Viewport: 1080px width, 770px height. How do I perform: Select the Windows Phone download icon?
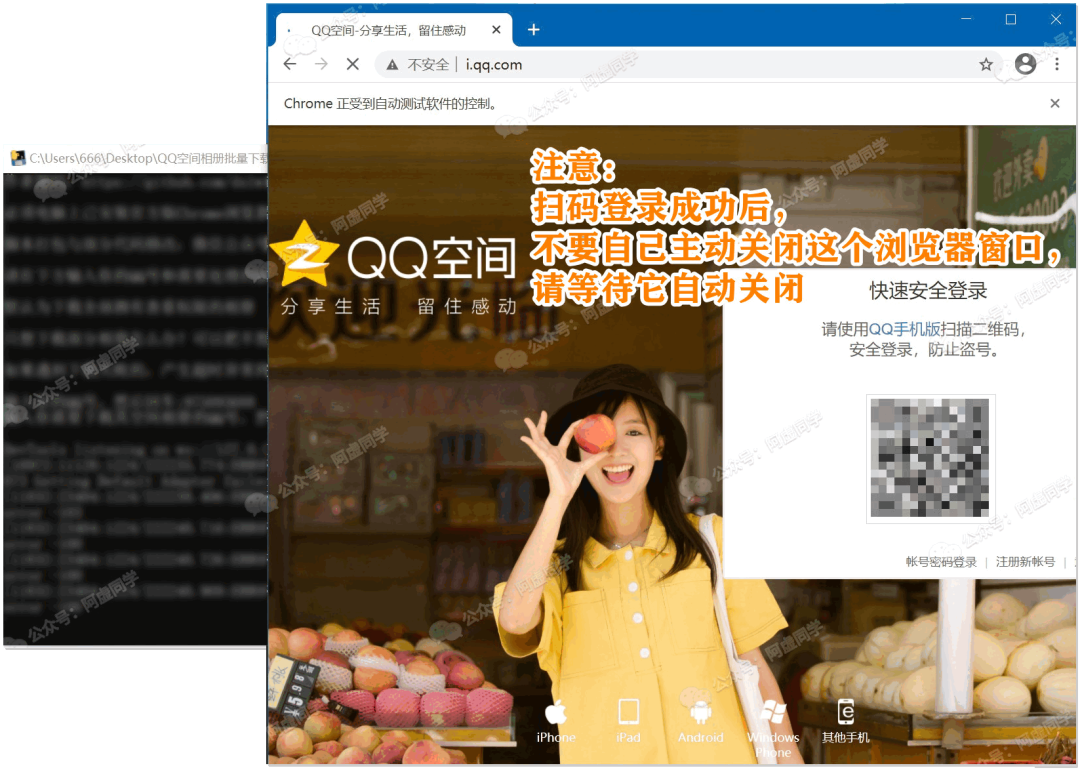(773, 712)
